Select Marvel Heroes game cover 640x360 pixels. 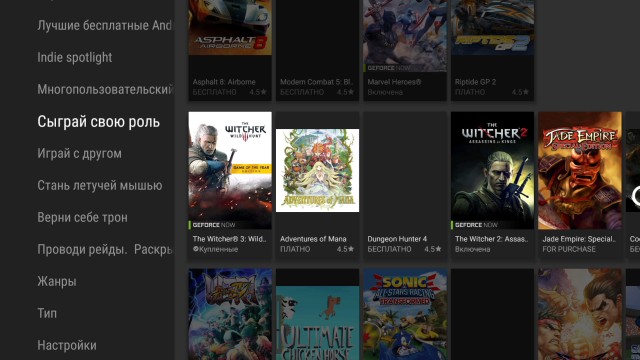(x=405, y=36)
